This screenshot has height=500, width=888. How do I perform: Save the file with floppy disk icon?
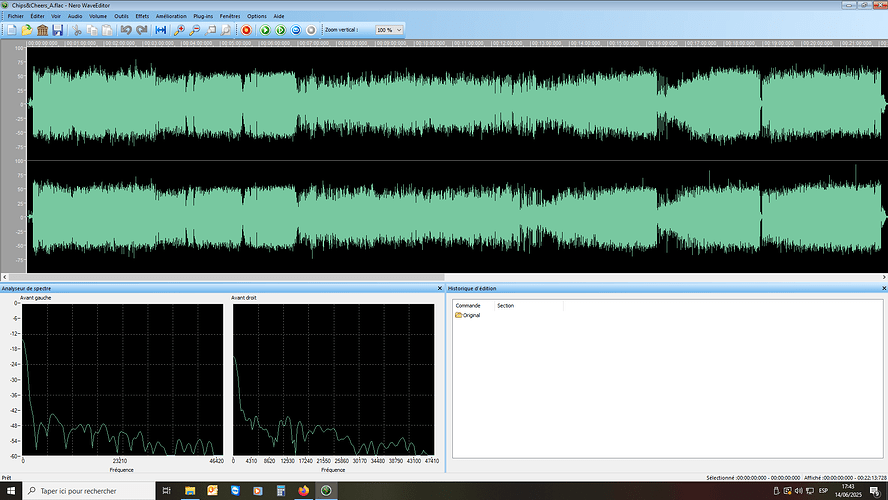pyautogui.click(x=57, y=30)
